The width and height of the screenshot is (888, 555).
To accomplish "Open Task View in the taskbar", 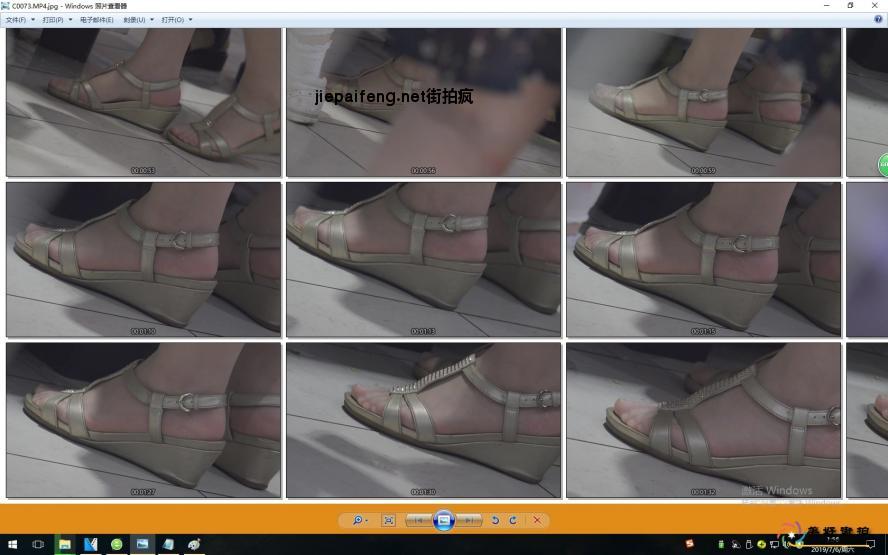I will pos(38,544).
